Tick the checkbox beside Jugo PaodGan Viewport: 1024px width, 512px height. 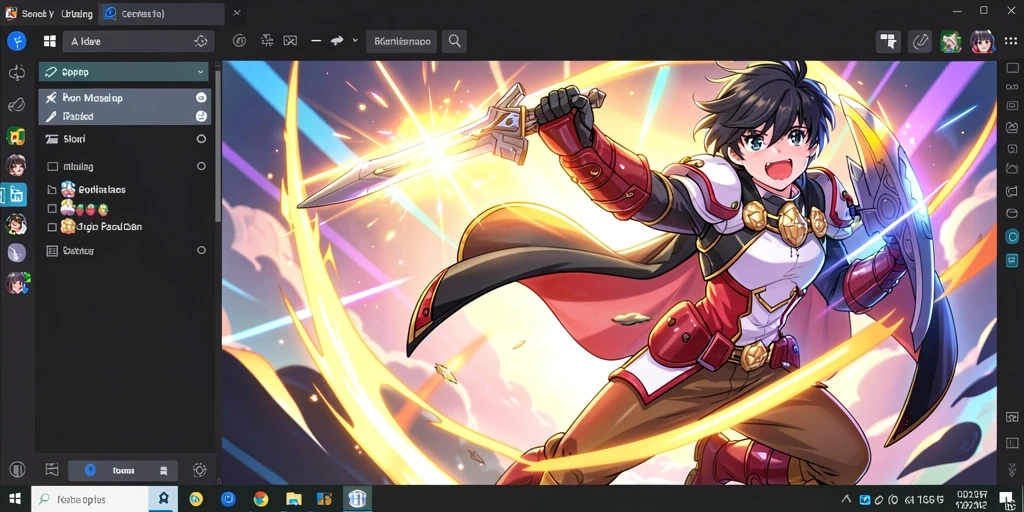click(52, 227)
